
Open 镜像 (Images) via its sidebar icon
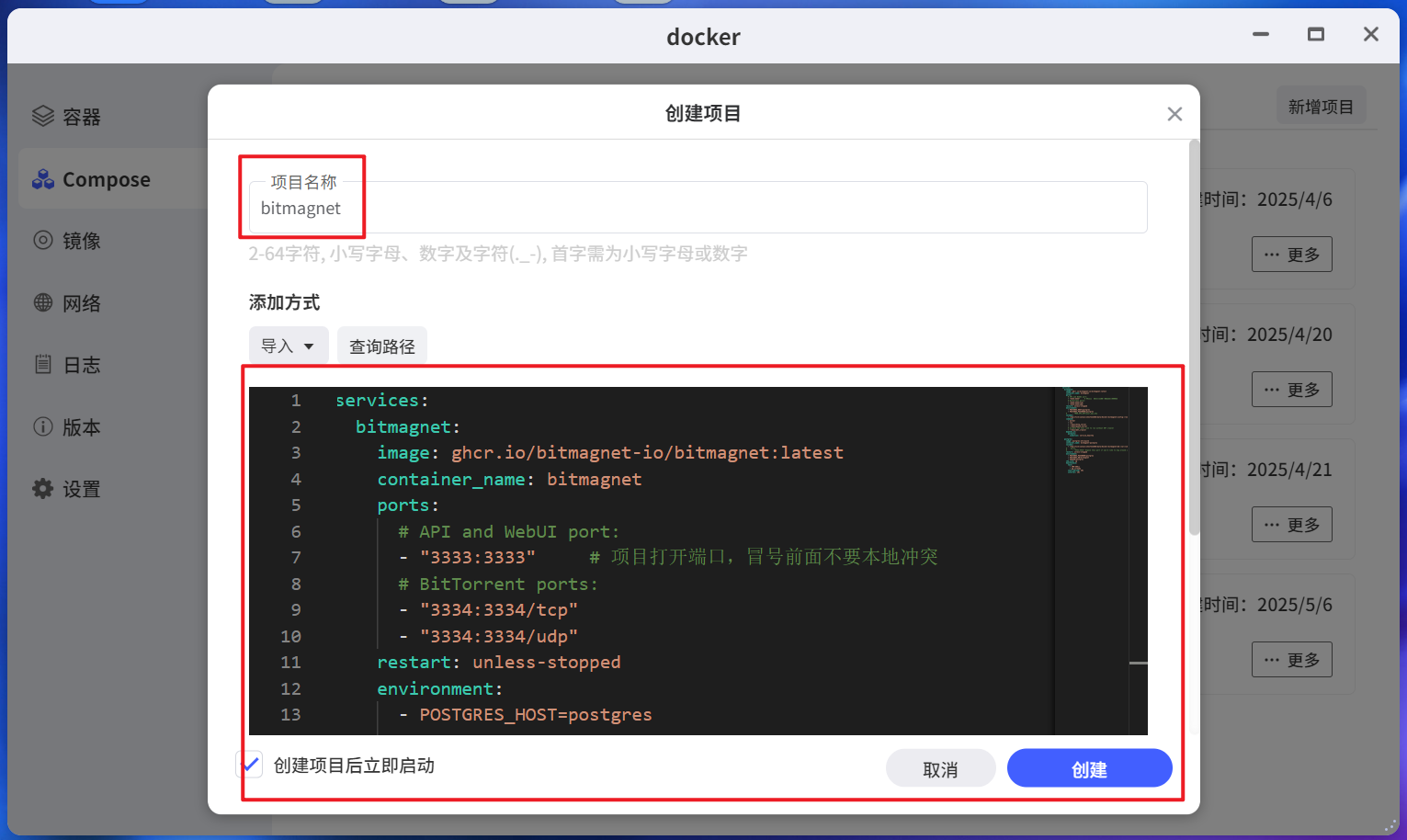[42, 241]
